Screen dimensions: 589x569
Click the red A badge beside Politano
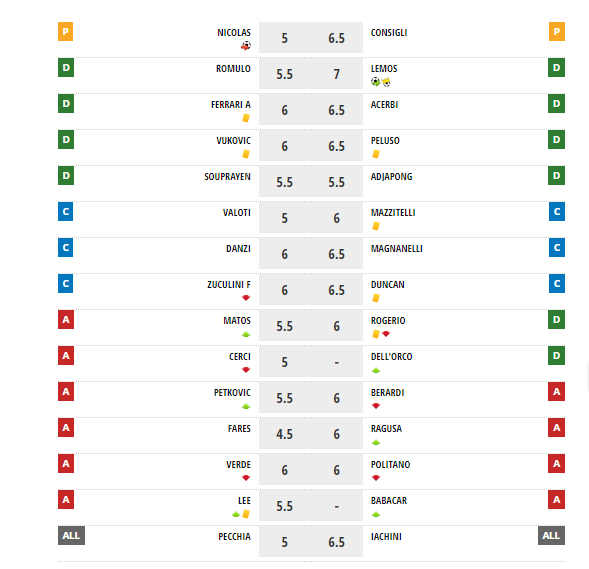556,463
